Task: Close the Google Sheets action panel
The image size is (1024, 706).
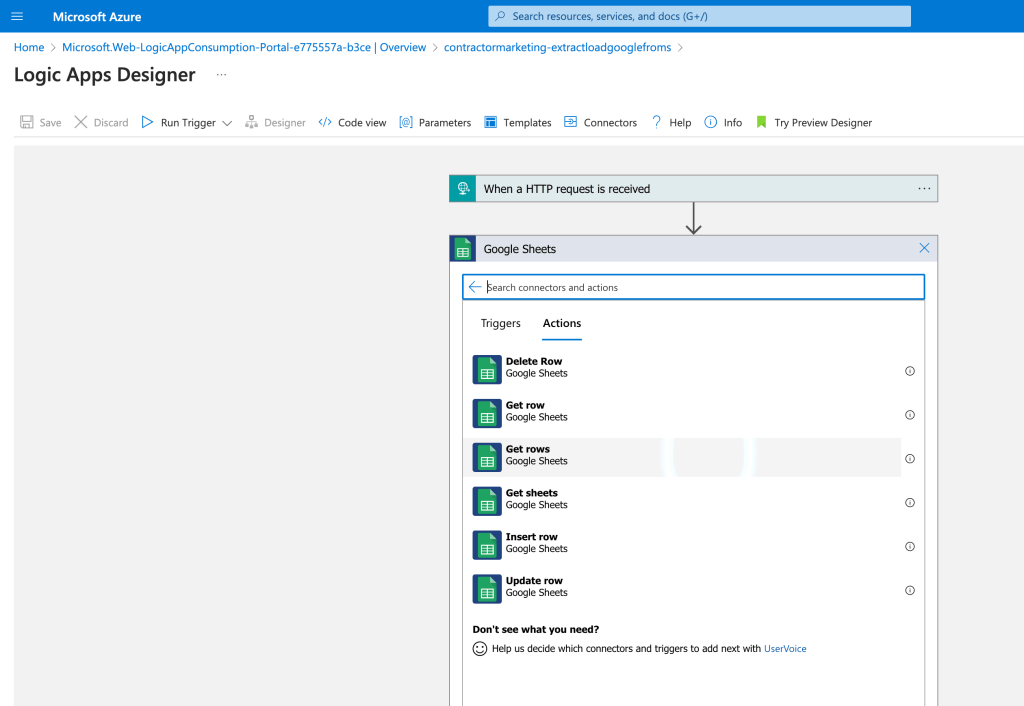Action: [x=924, y=248]
